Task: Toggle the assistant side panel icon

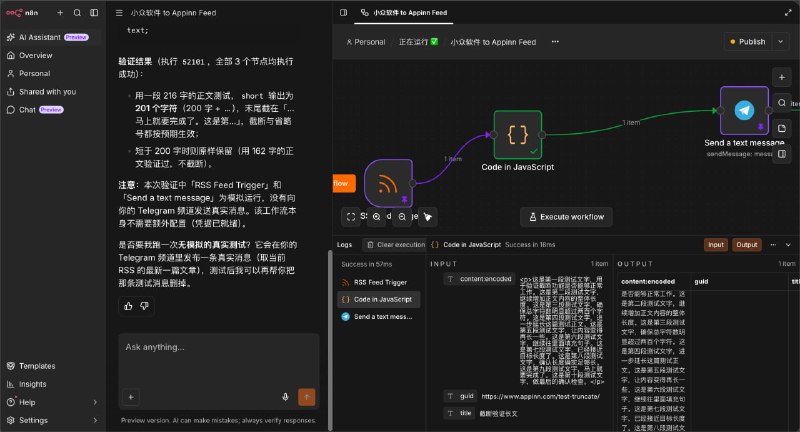Action: click(x=343, y=12)
